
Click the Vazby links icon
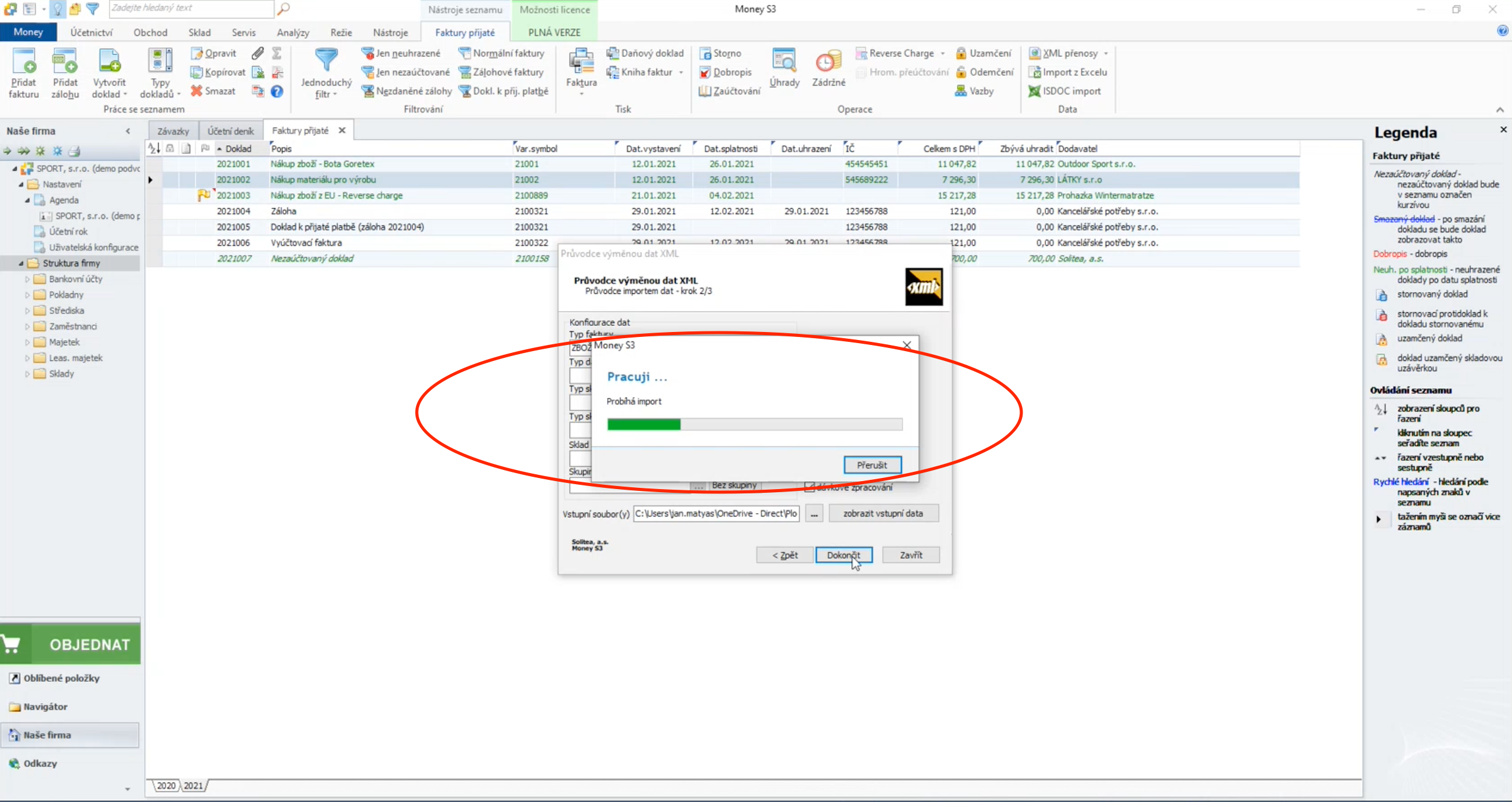961,91
